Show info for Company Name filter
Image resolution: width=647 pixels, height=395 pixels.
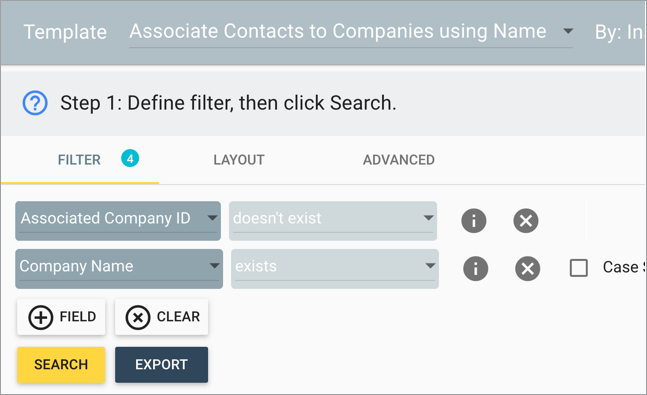click(x=476, y=268)
